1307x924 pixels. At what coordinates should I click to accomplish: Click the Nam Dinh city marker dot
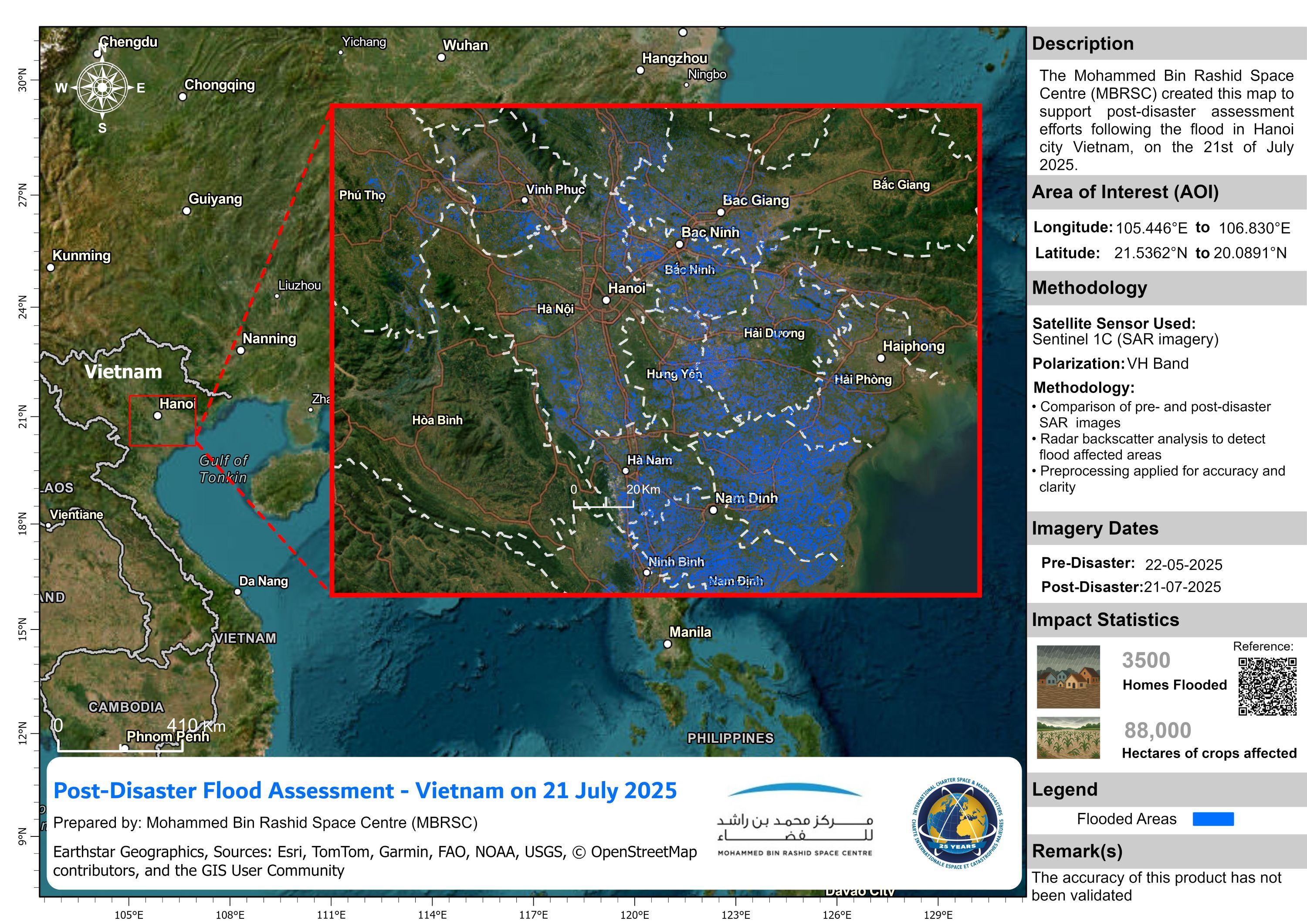pyautogui.click(x=713, y=510)
